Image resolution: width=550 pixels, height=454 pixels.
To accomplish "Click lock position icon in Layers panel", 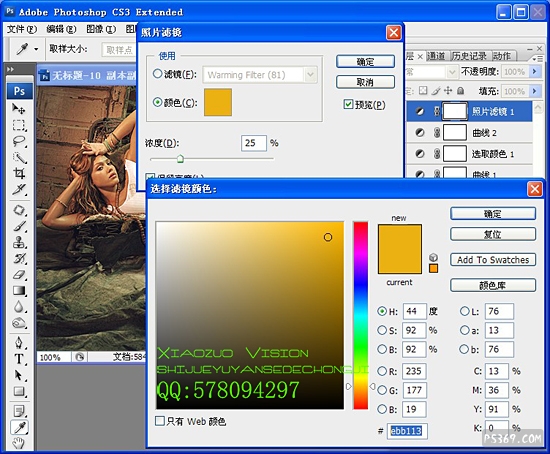I will pyautogui.click(x=448, y=91).
